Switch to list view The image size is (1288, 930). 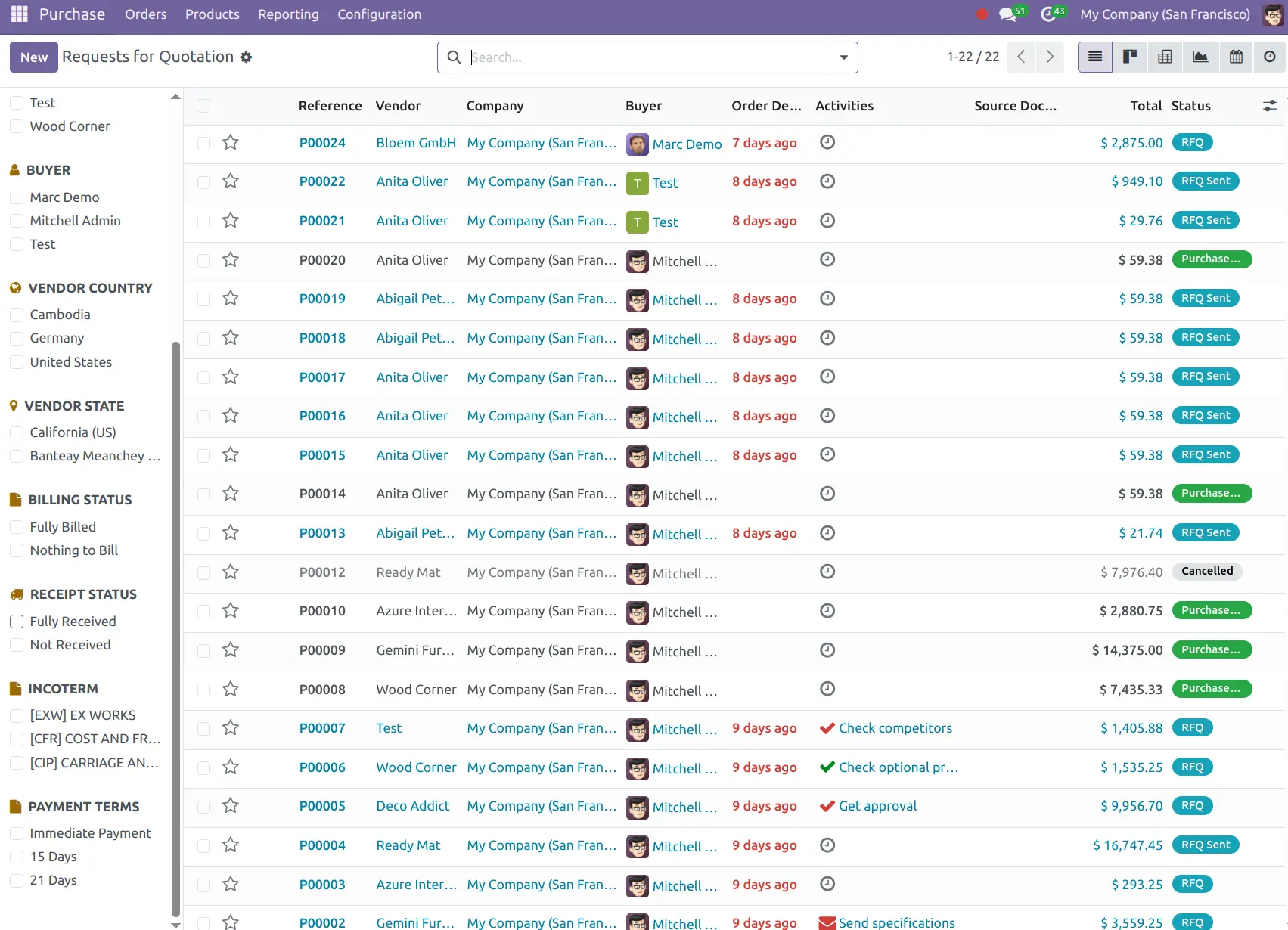pyautogui.click(x=1094, y=57)
